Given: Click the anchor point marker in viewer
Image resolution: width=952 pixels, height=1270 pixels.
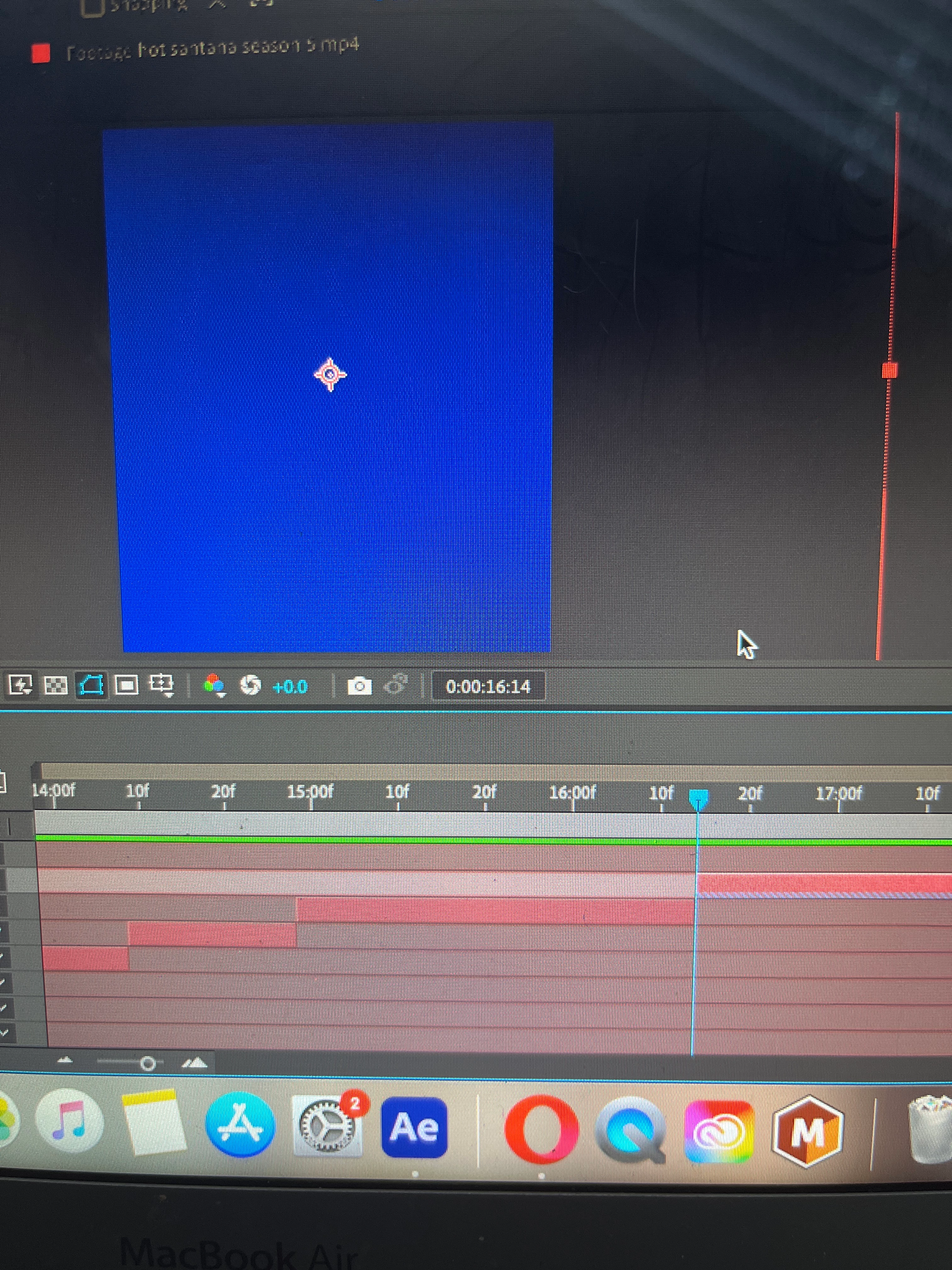Looking at the screenshot, I should coord(330,375).
